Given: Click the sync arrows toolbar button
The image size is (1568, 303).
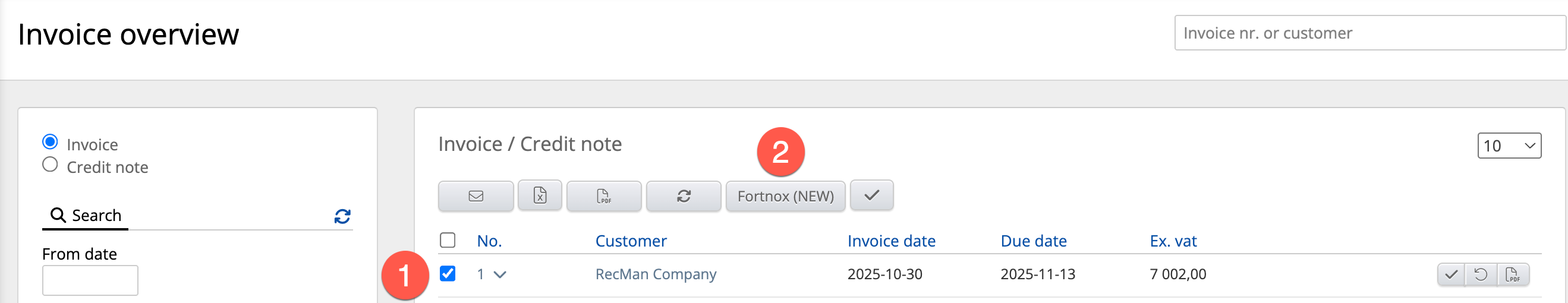Looking at the screenshot, I should (x=683, y=196).
